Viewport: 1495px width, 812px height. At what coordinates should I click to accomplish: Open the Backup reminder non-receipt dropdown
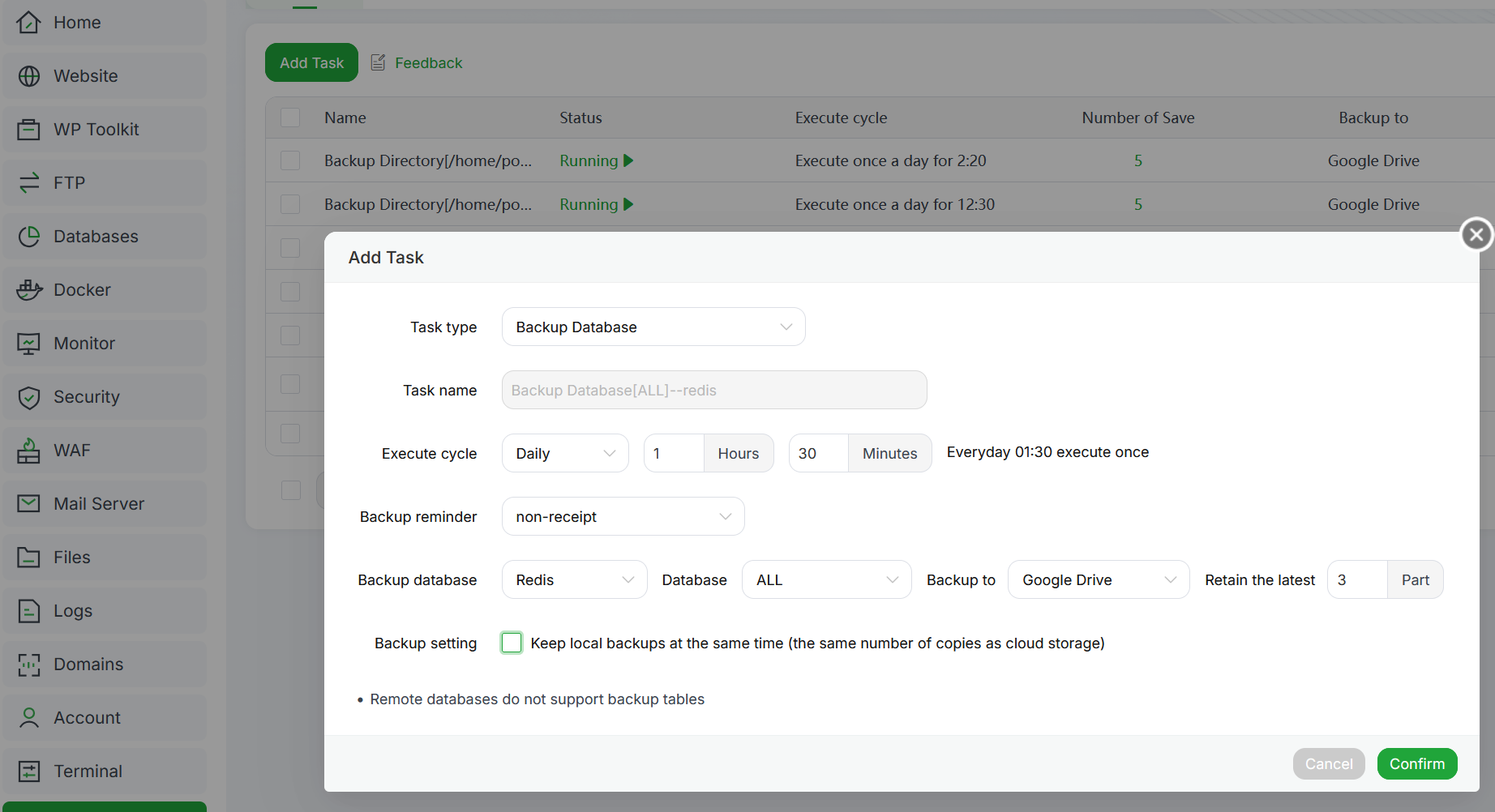623,516
